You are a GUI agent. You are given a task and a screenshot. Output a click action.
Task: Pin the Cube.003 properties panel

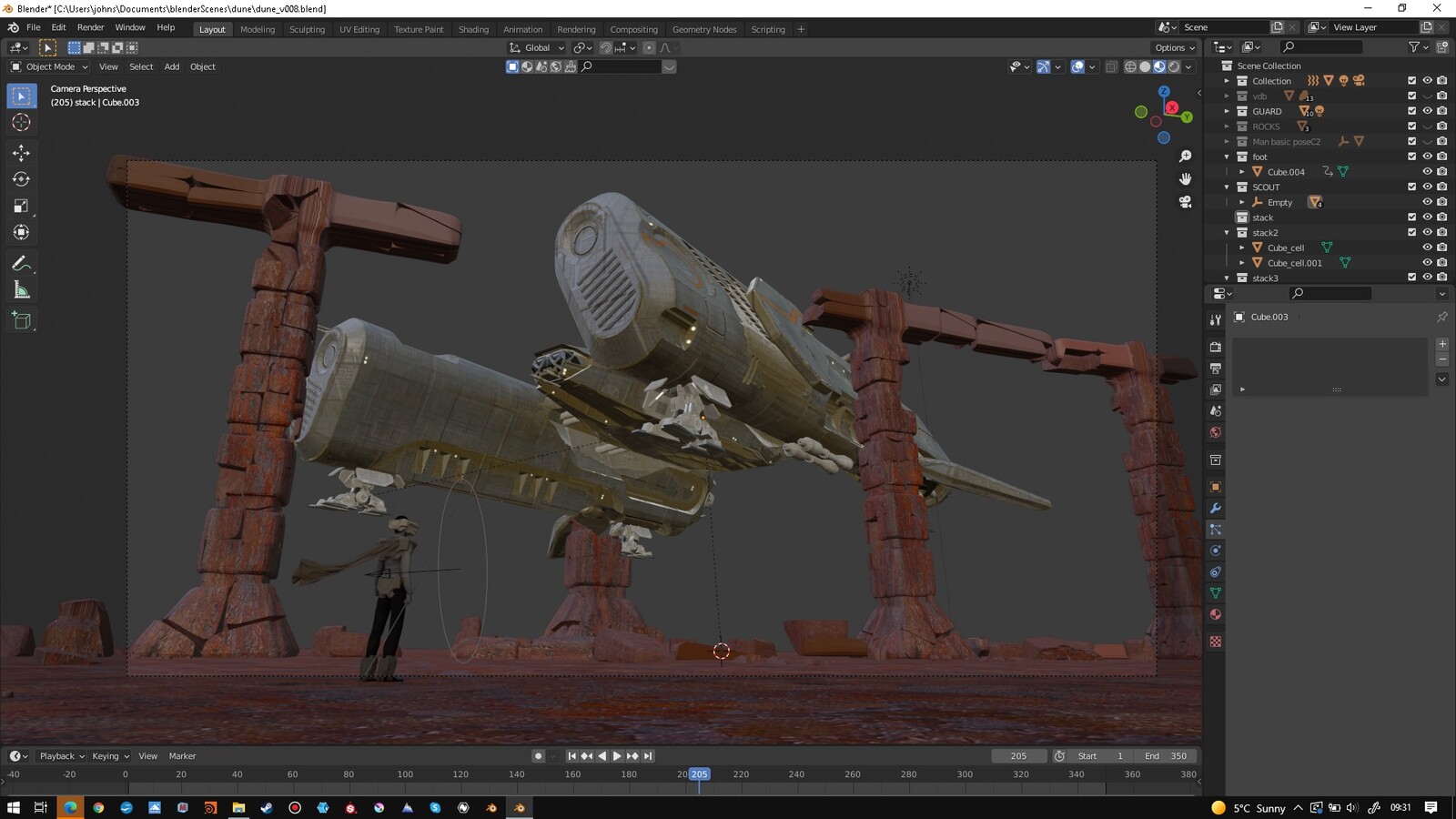click(x=1441, y=317)
